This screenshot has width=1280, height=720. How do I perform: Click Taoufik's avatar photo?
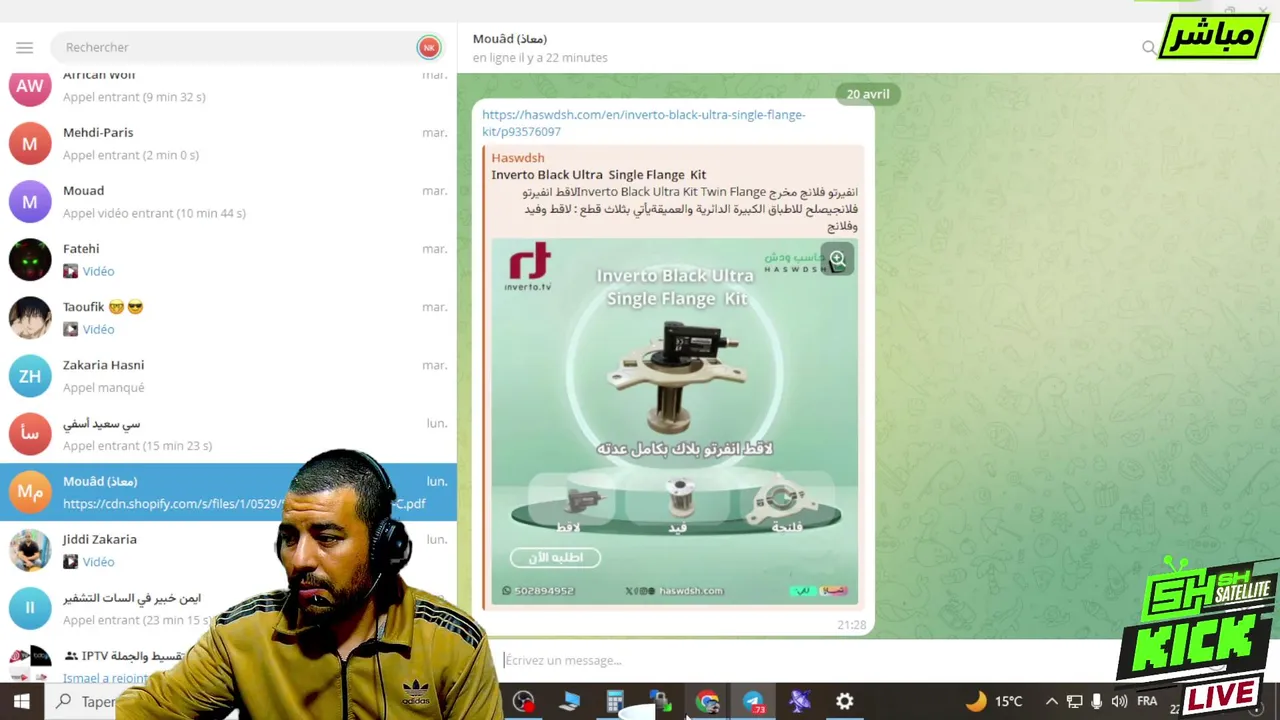[30, 317]
